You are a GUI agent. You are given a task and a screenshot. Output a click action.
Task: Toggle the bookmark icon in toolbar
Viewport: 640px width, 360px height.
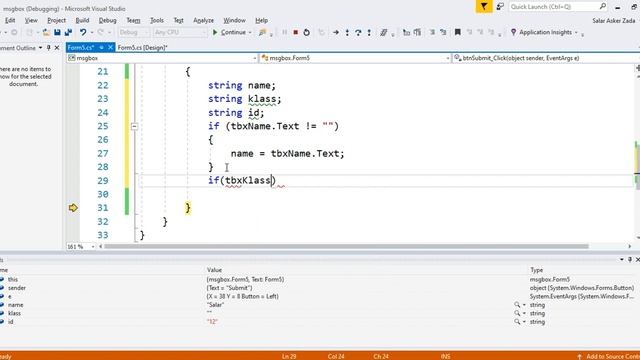pos(458,32)
